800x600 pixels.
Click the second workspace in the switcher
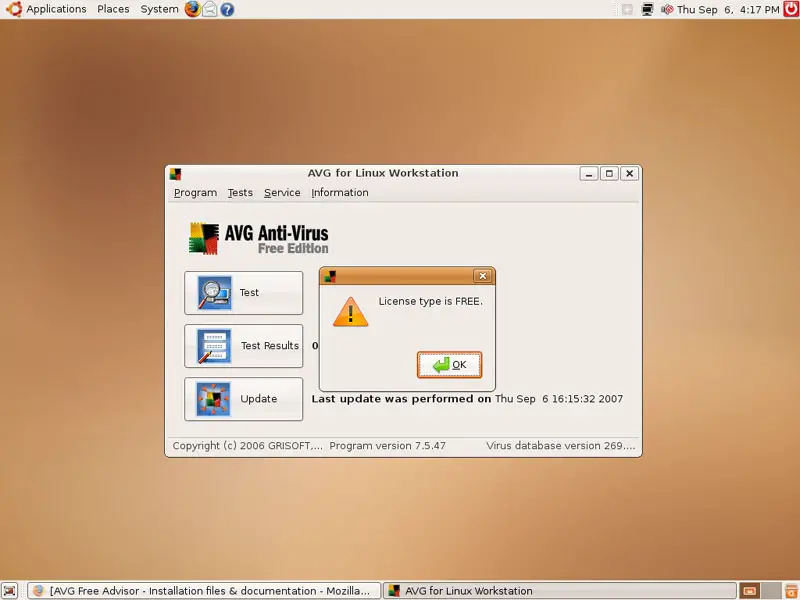pyautogui.click(x=771, y=591)
